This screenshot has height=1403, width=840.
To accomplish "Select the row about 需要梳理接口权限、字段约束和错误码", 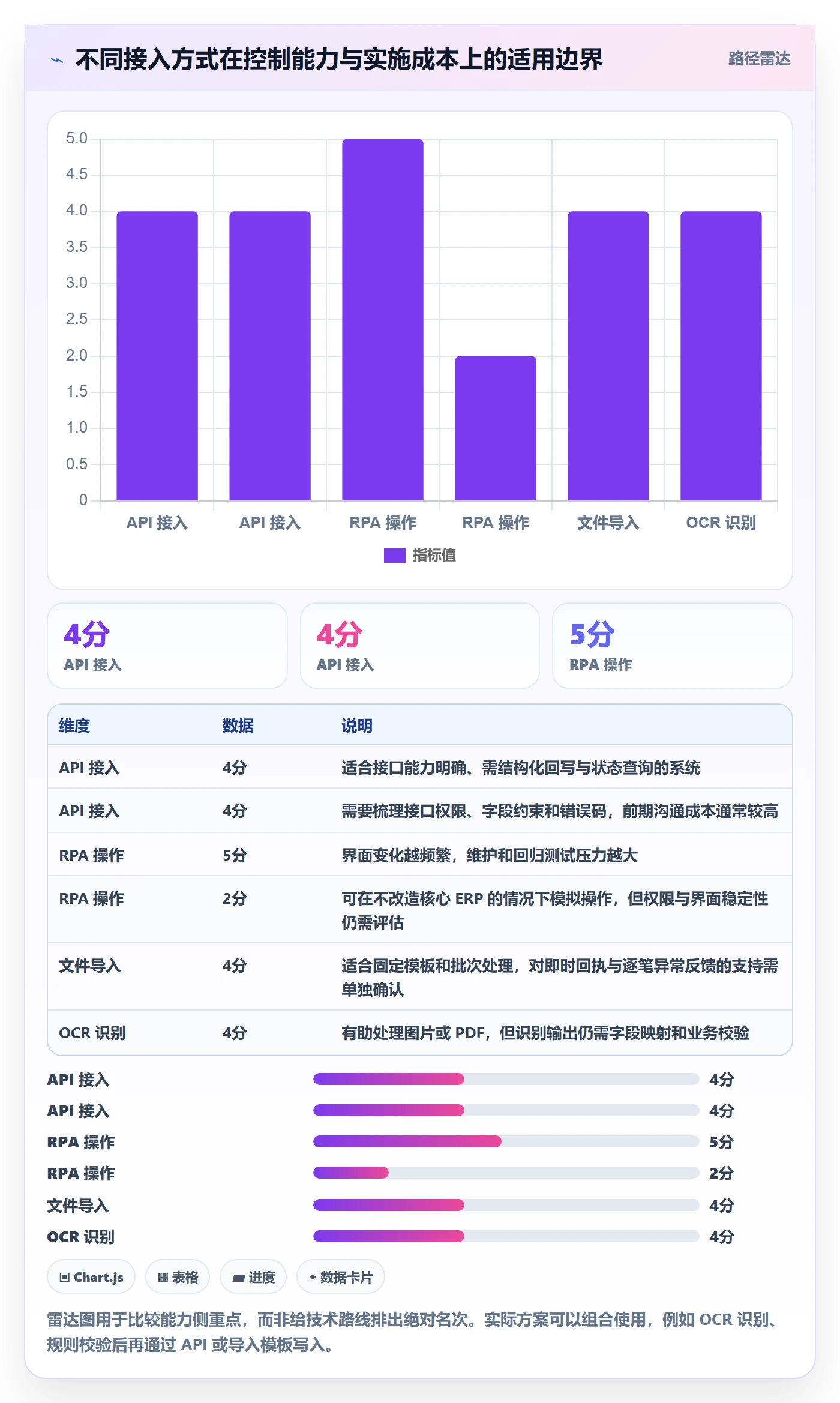I will click(x=420, y=811).
